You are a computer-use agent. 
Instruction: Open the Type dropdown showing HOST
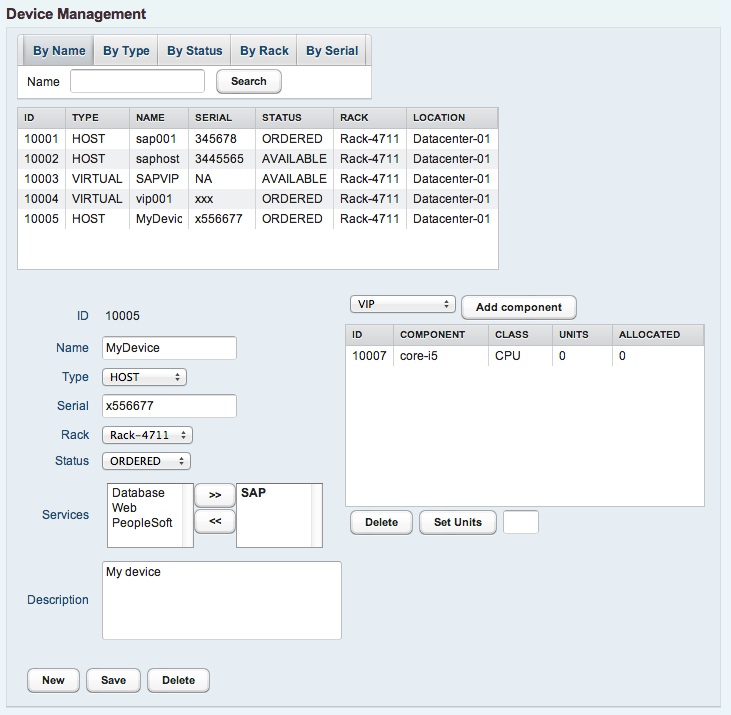(144, 377)
